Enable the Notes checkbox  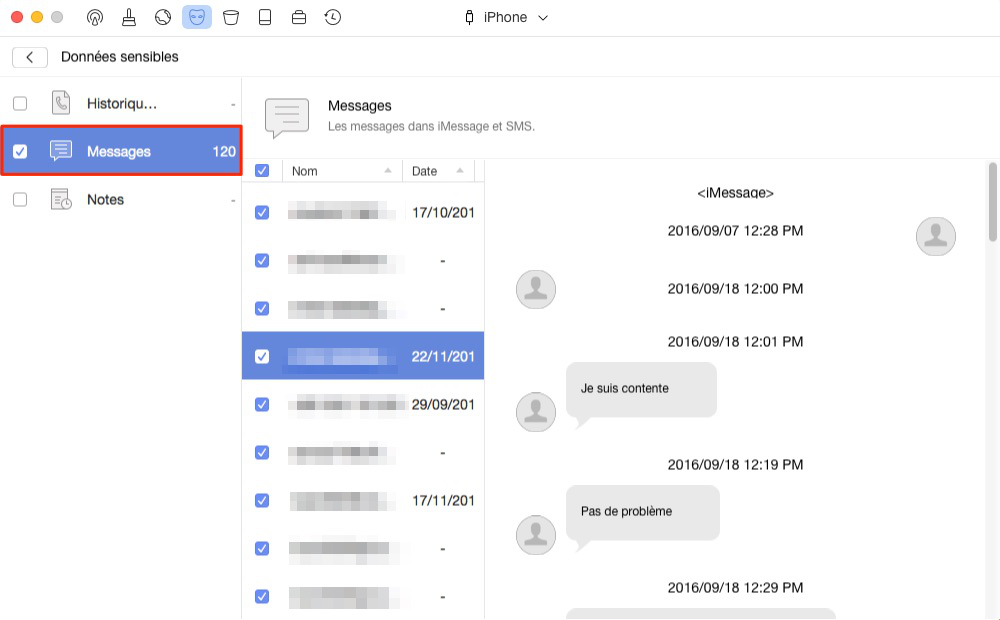pyautogui.click(x=20, y=199)
